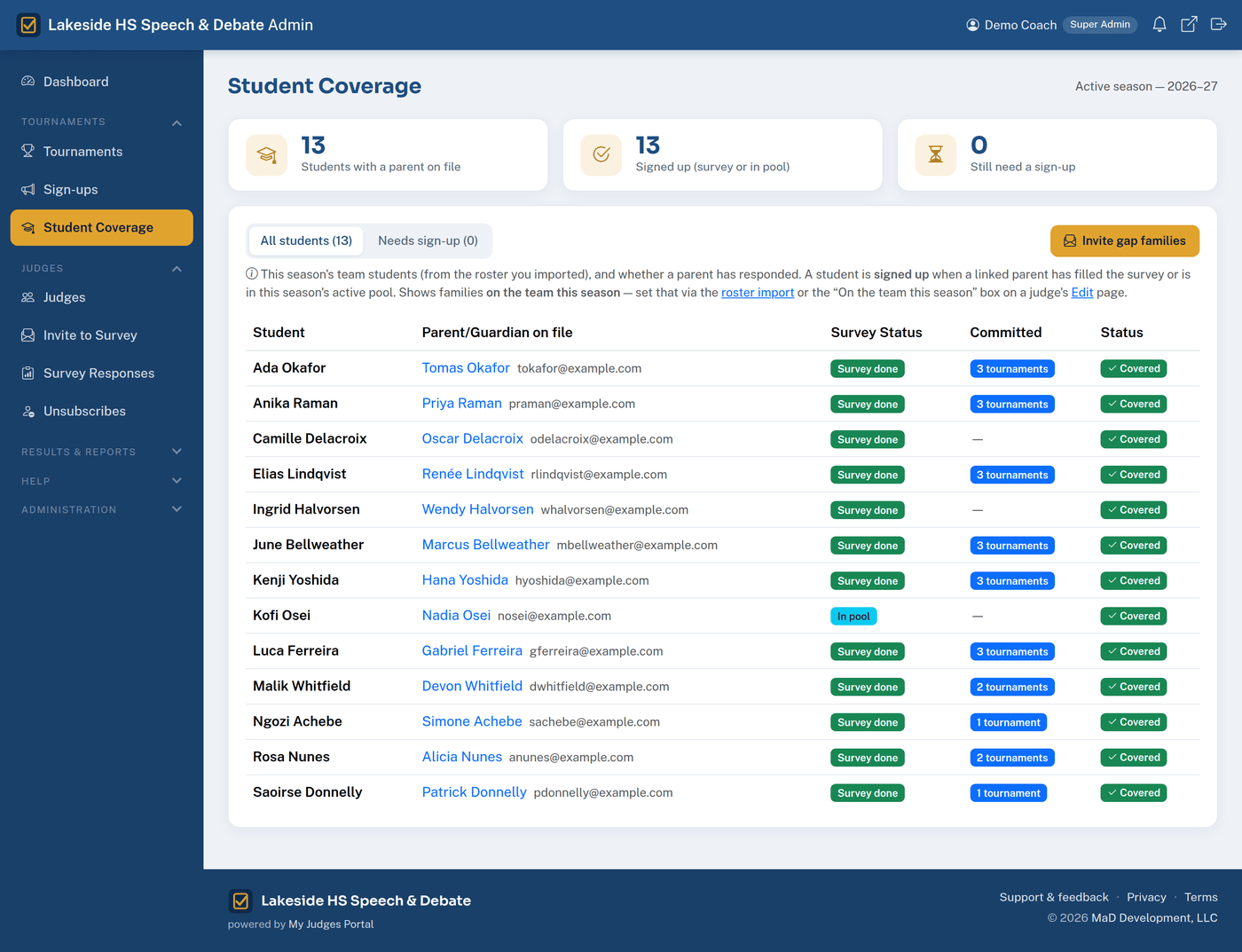Open My Judges Portal footer link

click(x=331, y=924)
